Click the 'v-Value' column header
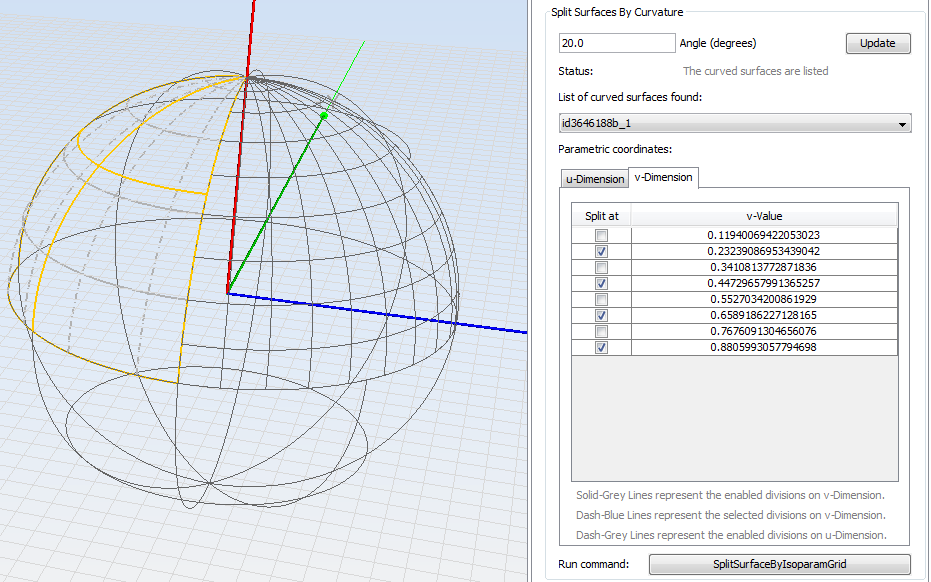Viewport: 931px width, 582px height. click(764, 216)
